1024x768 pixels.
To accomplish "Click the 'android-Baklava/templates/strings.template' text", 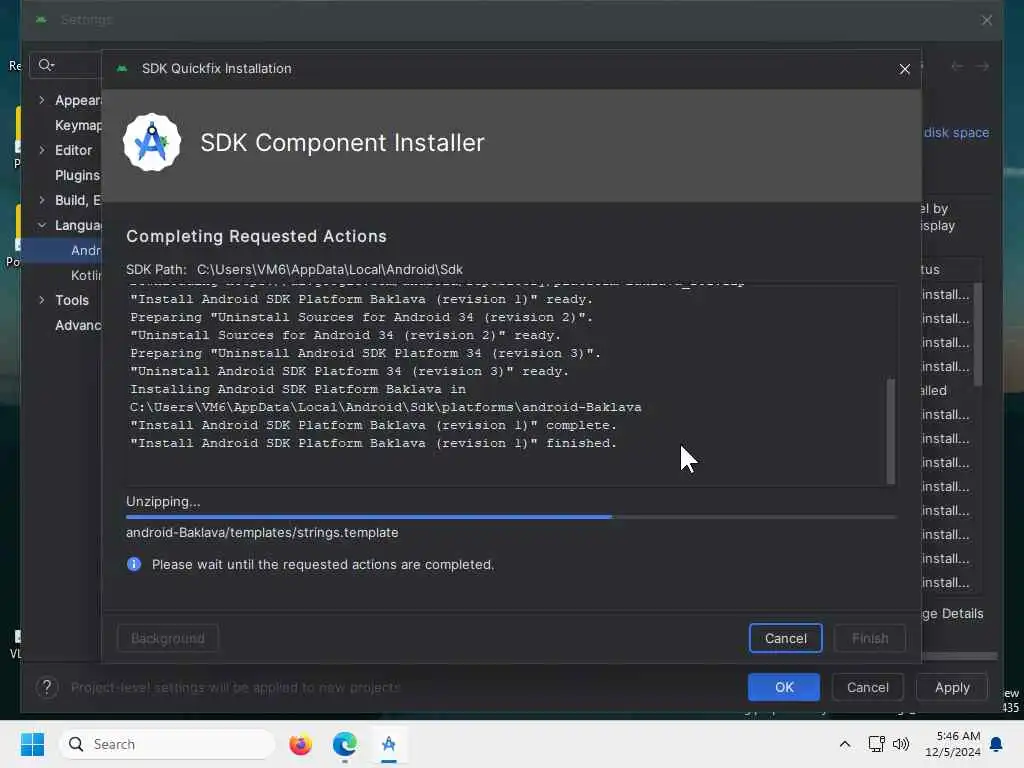I will (262, 532).
